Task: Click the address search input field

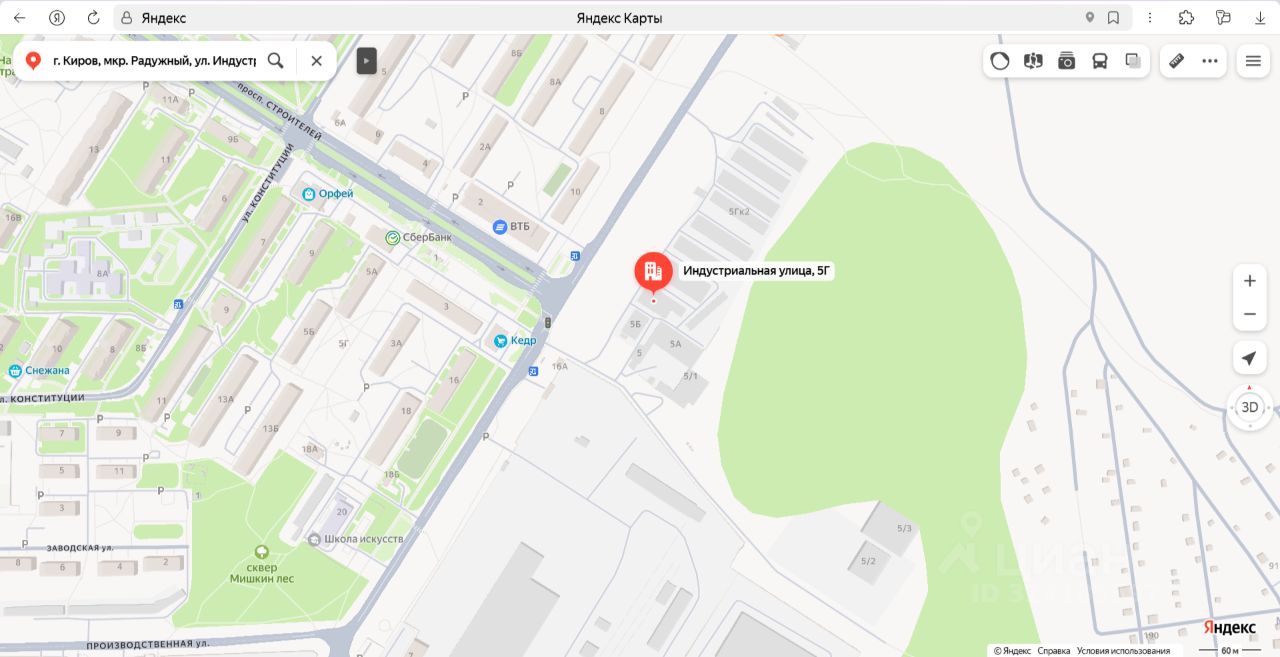Action: [154, 60]
